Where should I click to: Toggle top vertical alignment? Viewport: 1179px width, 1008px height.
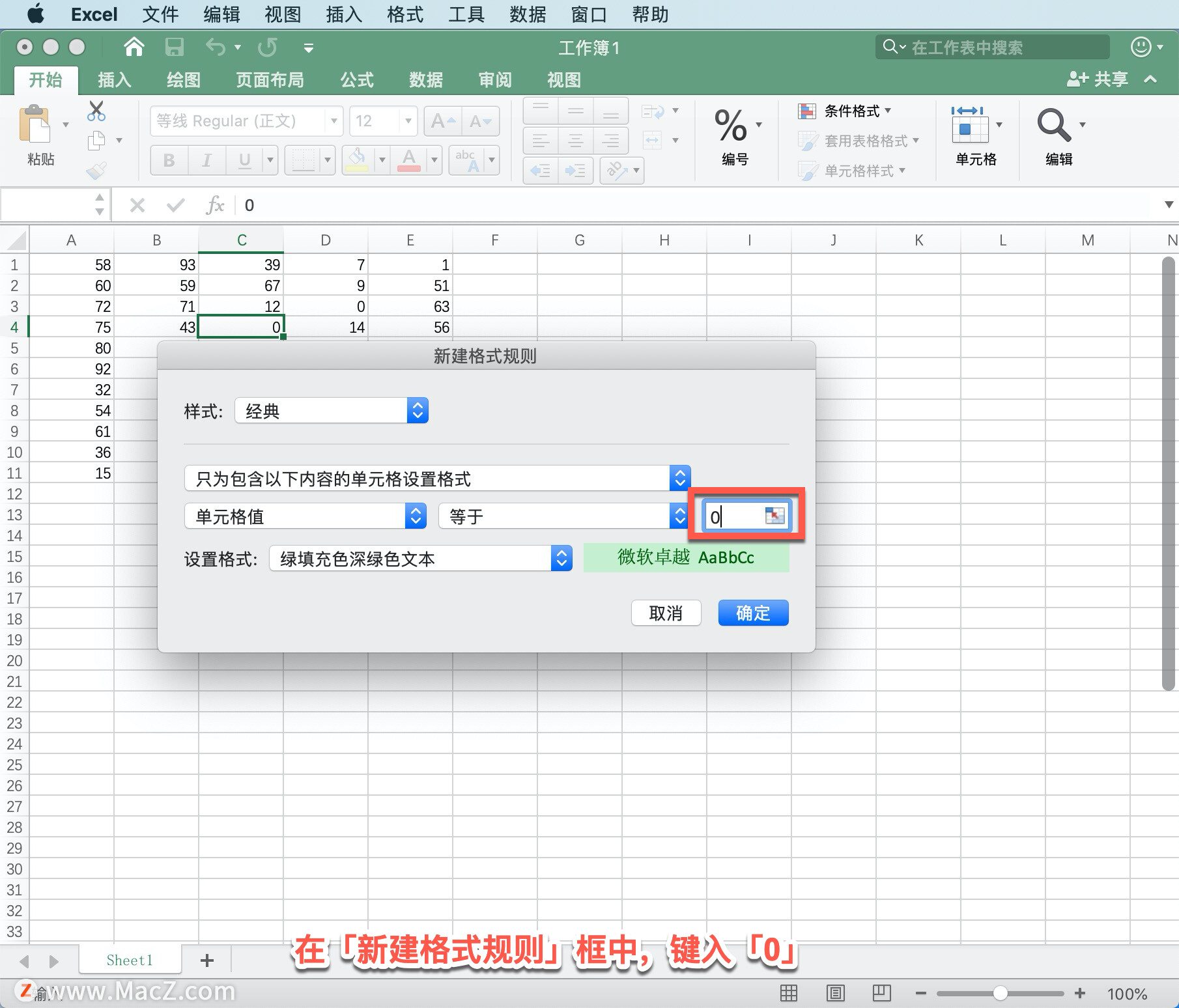coord(541,111)
